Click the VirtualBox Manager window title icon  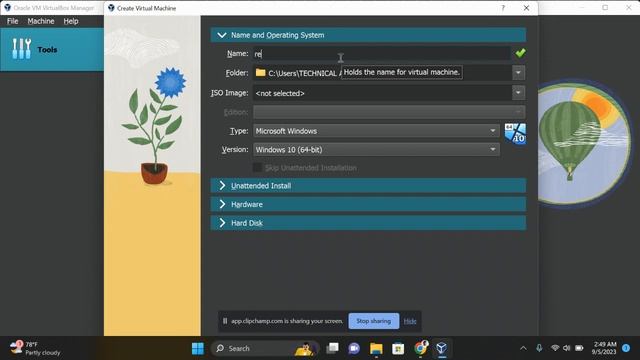click(7, 8)
